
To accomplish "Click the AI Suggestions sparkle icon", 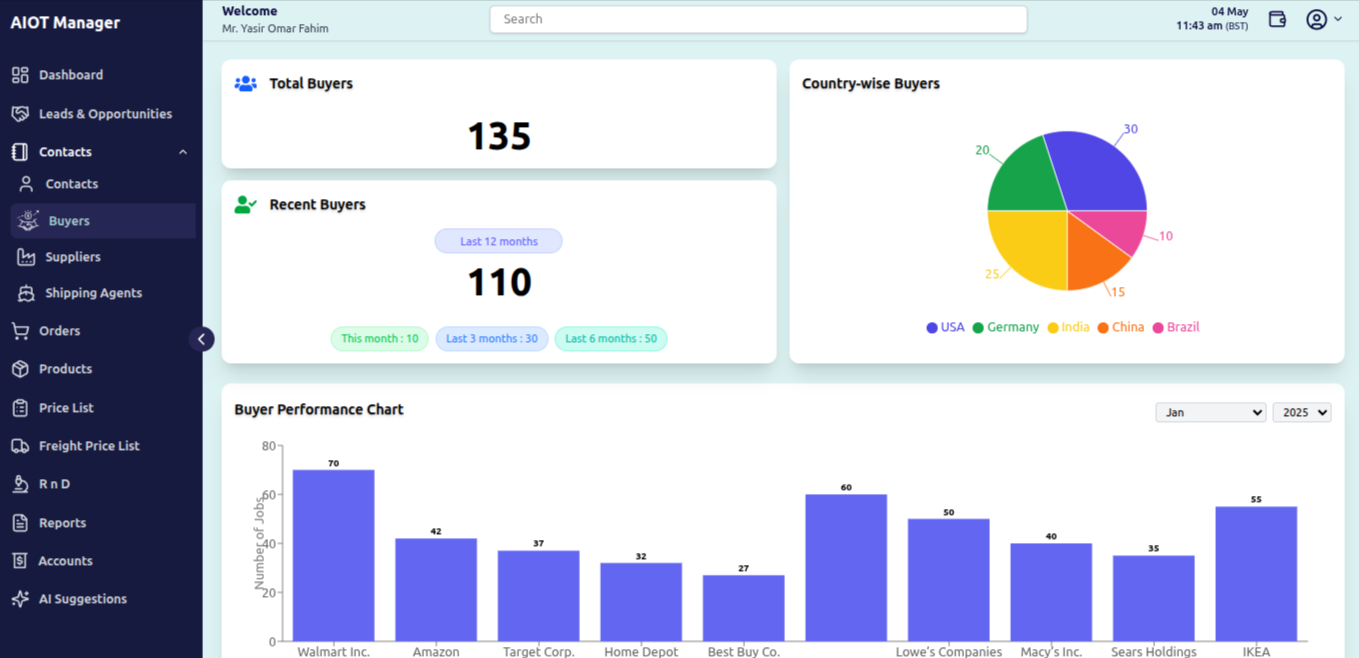I will (x=20, y=599).
